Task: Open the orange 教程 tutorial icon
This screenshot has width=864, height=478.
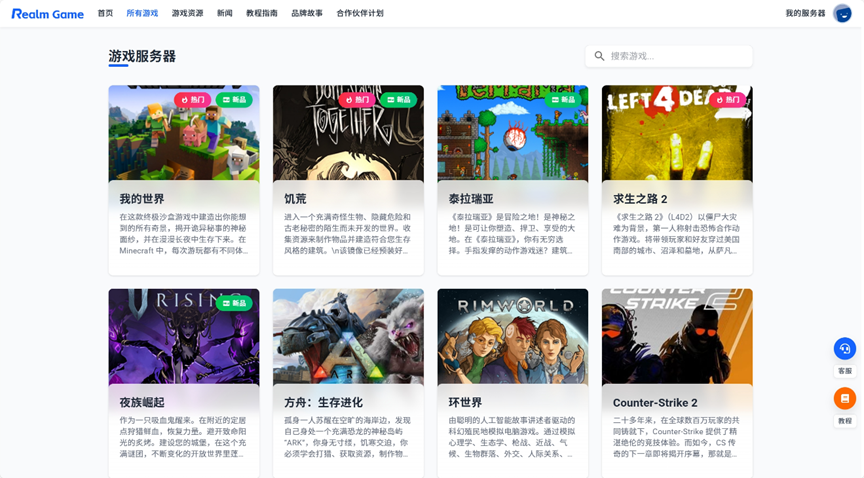Action: pos(844,398)
